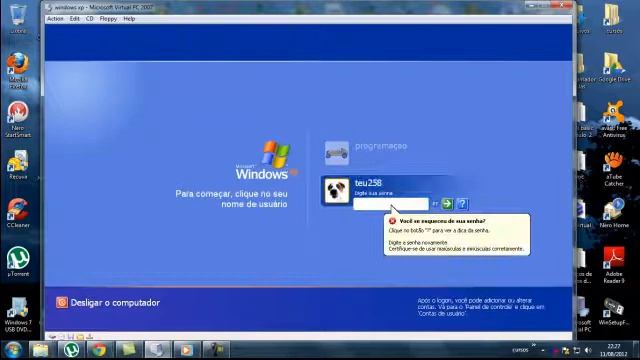Open the Adobe Reader 9 shortcut
640x360 pixels.
point(614,264)
